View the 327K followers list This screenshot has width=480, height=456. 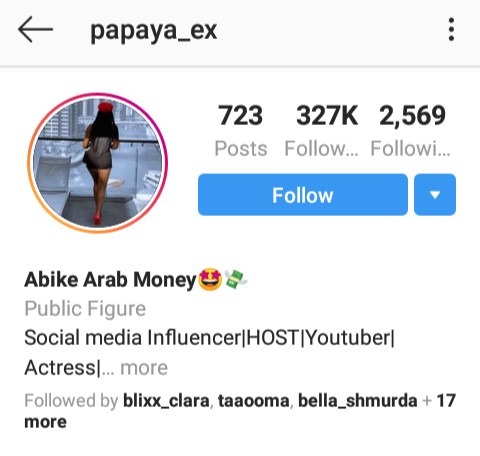321,130
